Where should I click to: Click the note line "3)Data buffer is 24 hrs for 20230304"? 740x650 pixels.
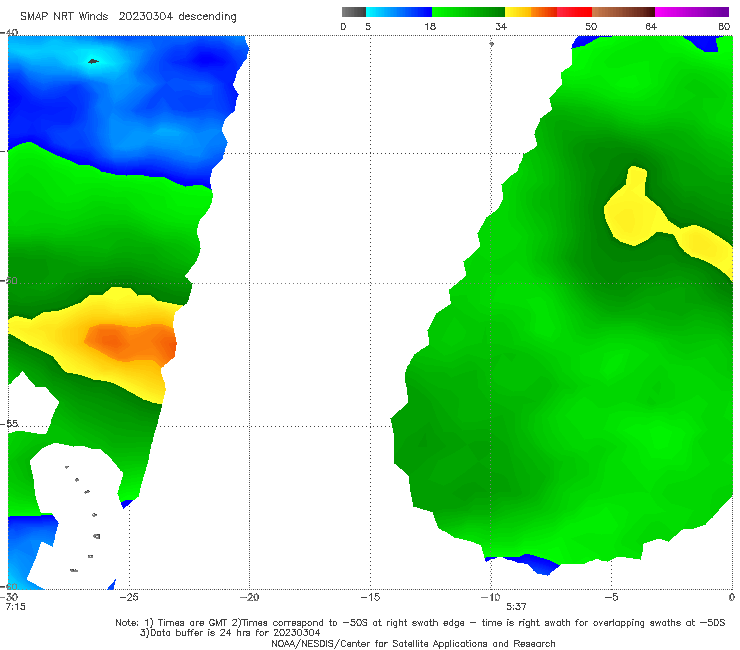[230, 633]
